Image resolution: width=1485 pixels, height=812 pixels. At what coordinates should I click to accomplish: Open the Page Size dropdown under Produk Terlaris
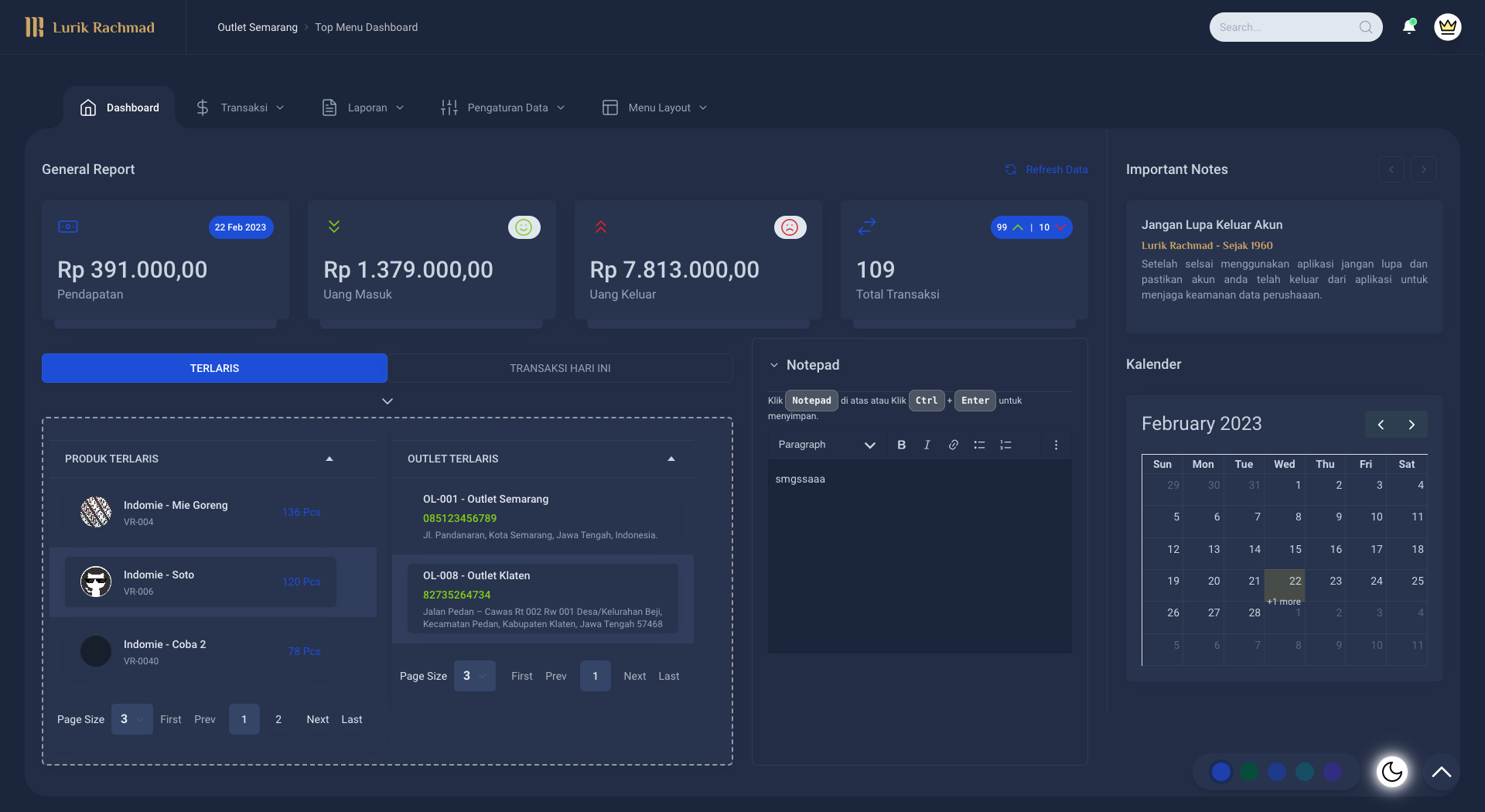tap(131, 719)
